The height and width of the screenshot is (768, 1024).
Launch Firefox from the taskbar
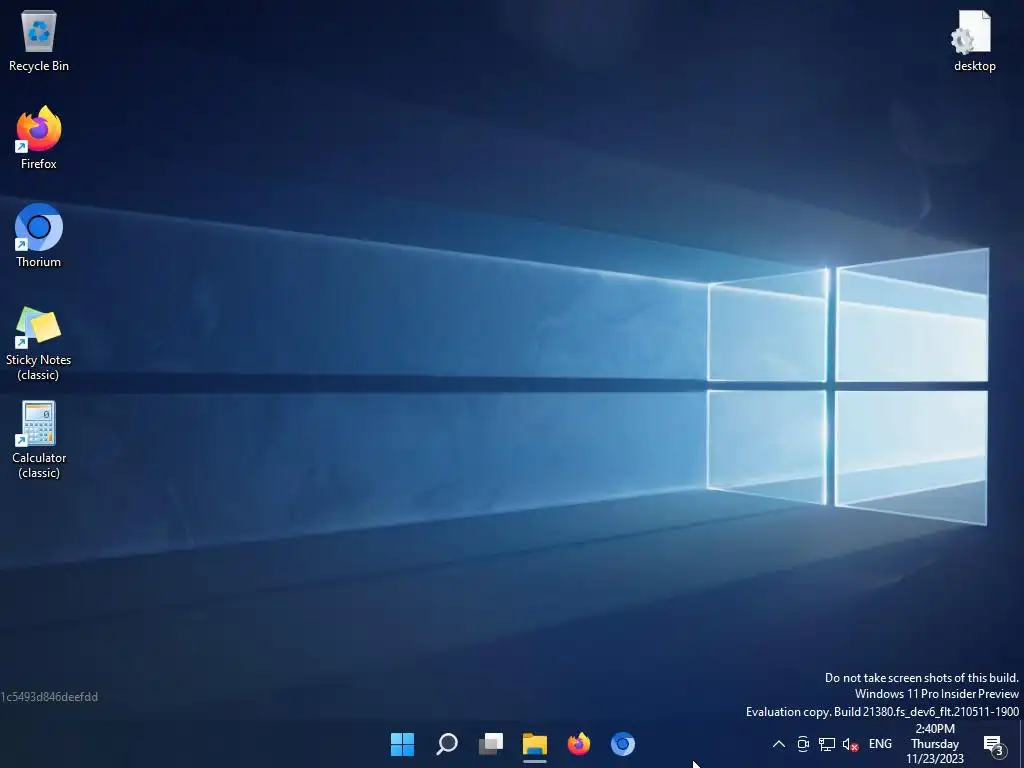[579, 744]
